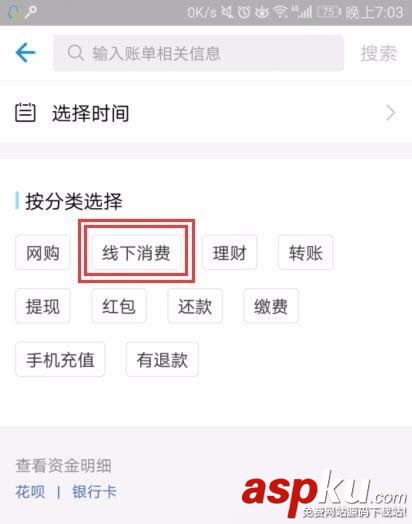
Task: Select the 理财 category
Action: [230, 253]
